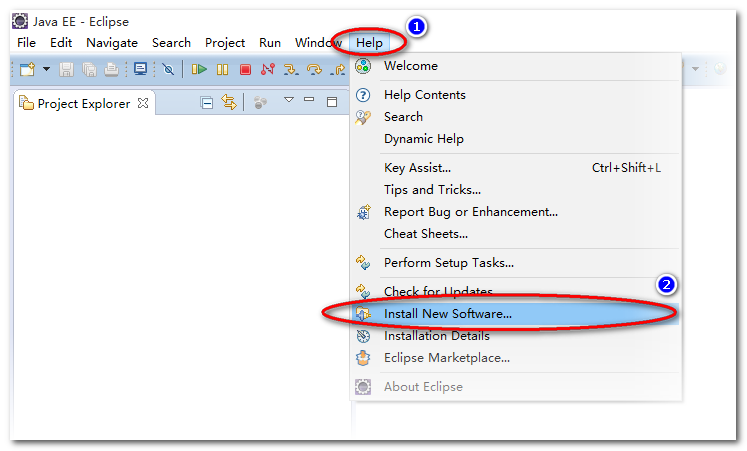The image size is (747, 451).
Task: Click the Save All icon
Action: (x=89, y=70)
